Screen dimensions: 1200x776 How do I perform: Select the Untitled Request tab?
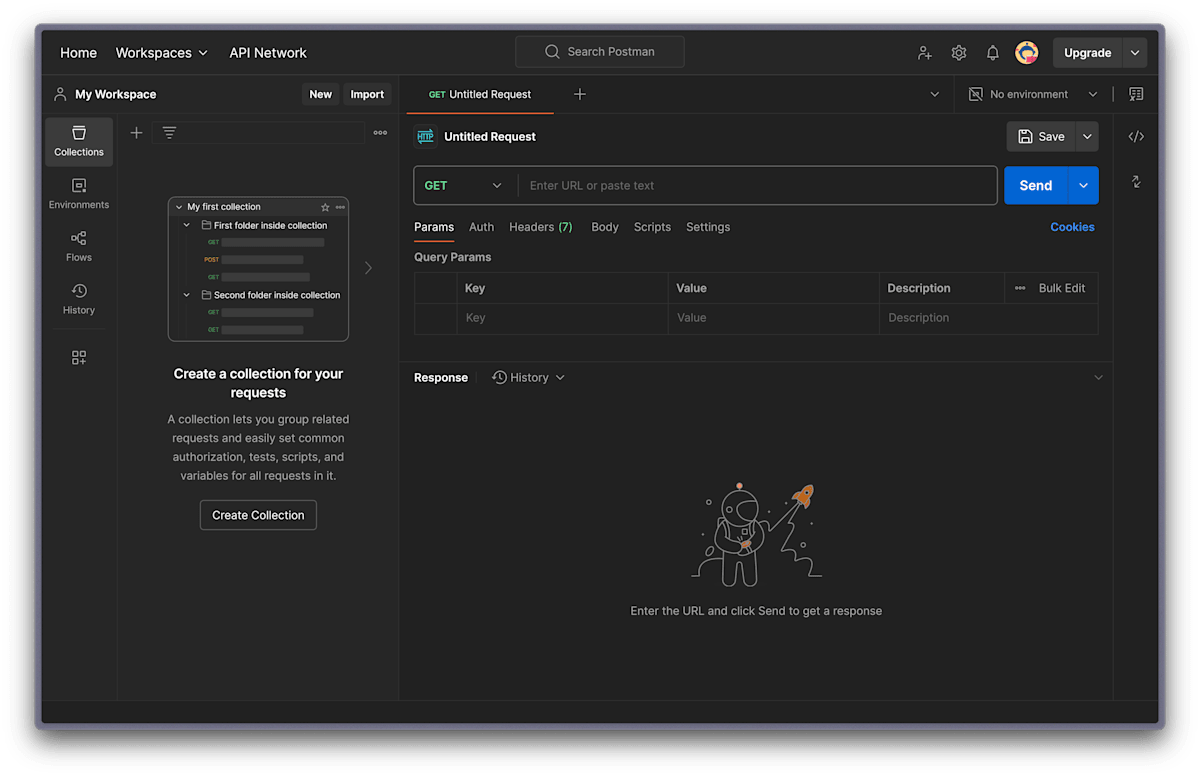click(x=480, y=94)
